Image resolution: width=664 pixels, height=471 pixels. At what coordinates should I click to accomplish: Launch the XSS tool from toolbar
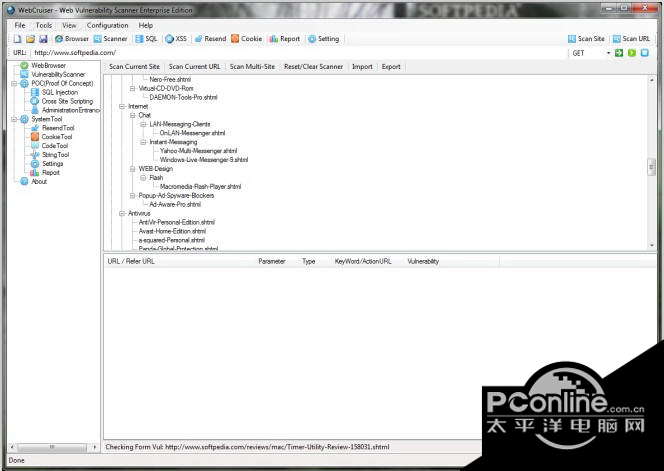click(176, 39)
